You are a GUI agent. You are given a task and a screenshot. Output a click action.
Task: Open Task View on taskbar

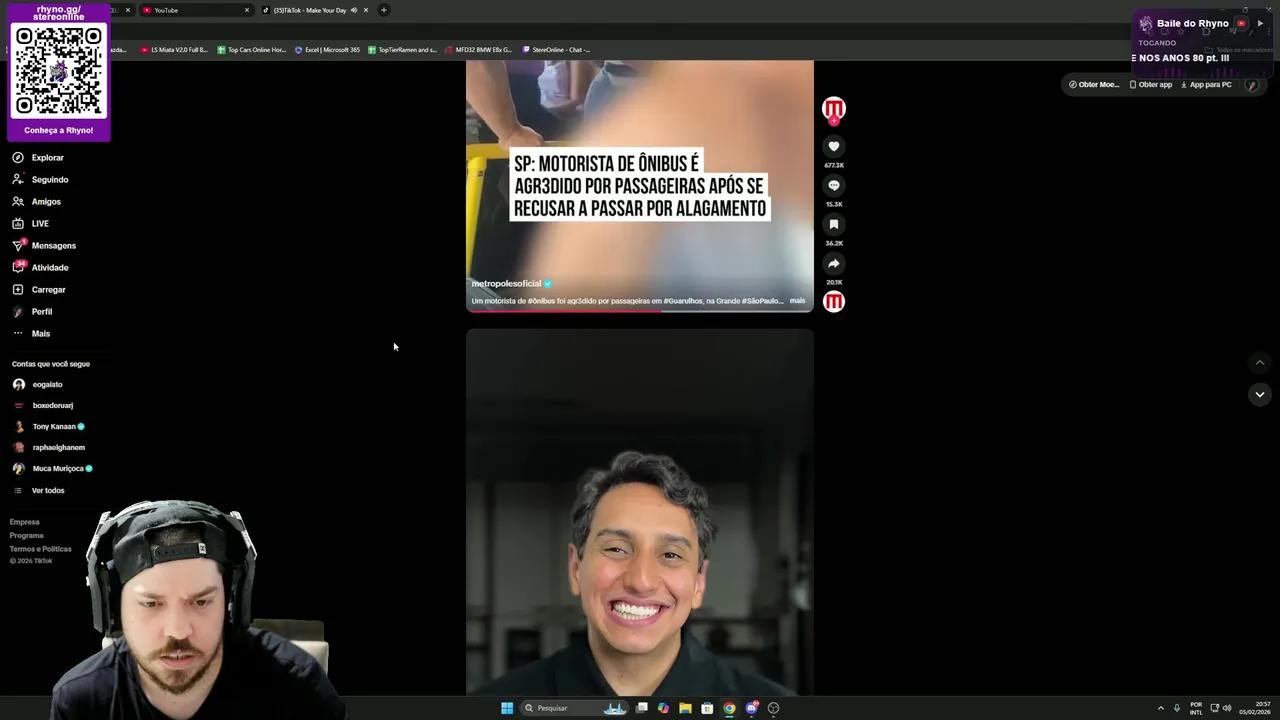pyautogui.click(x=641, y=708)
